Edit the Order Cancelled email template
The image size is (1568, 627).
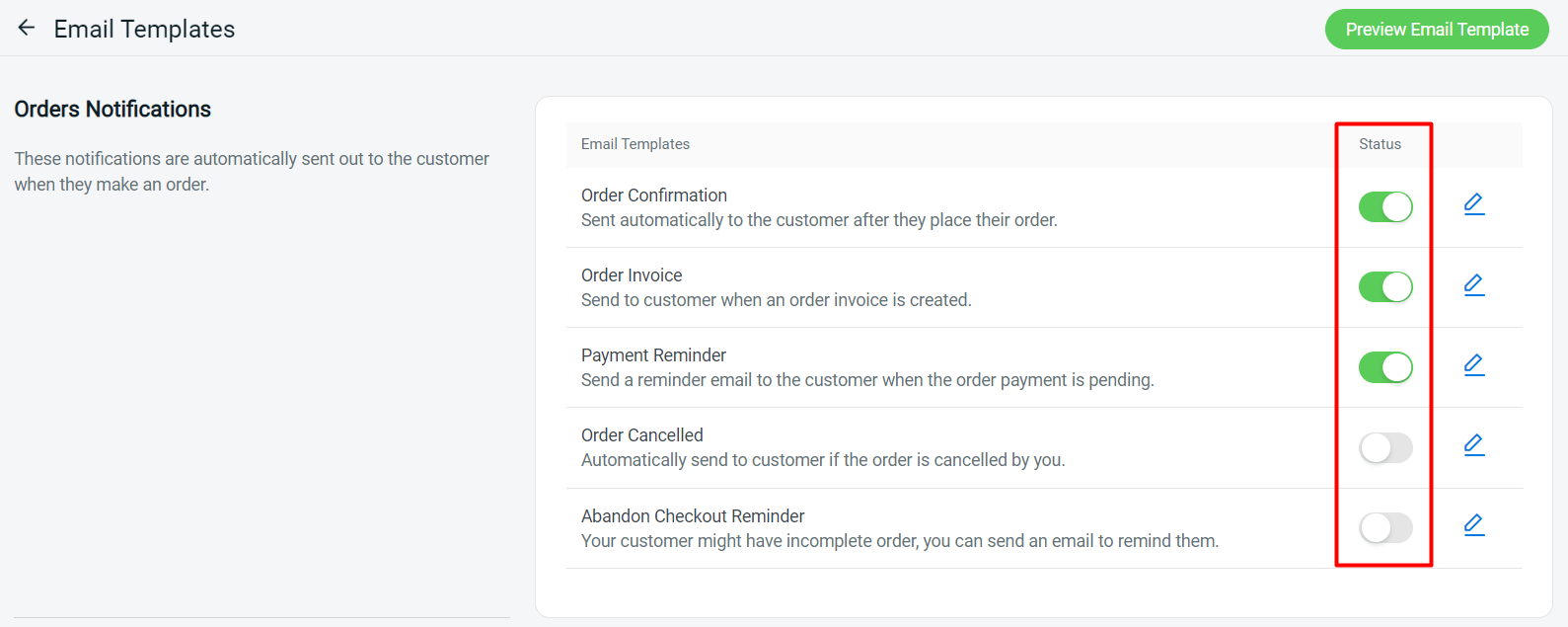(1474, 445)
